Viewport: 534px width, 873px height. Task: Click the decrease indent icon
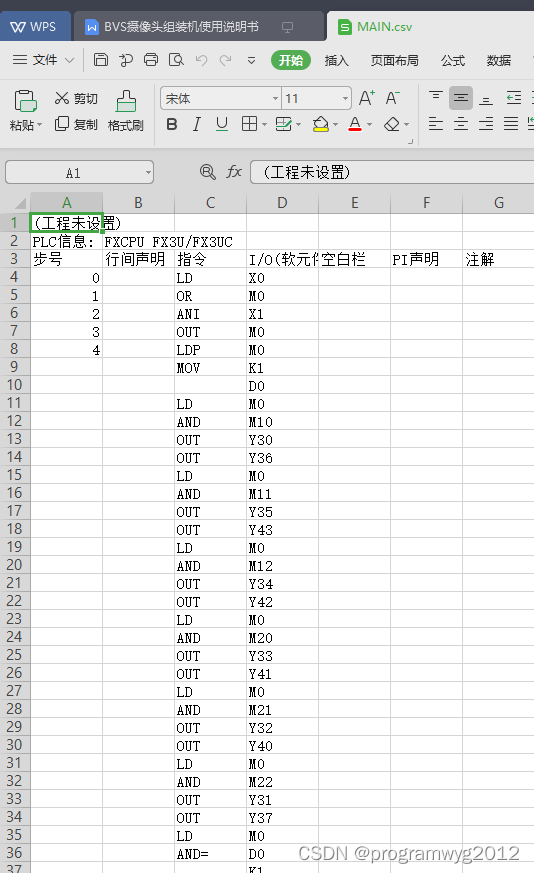[x=513, y=98]
